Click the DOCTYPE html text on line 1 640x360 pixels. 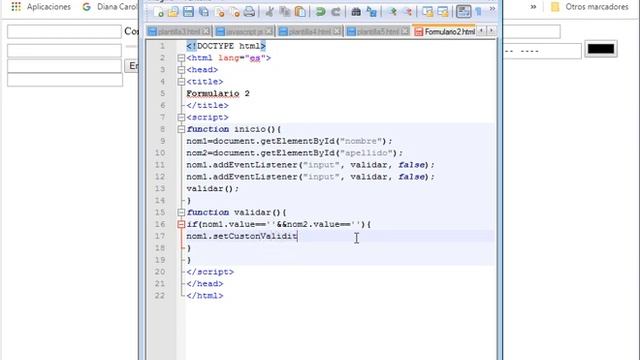tap(226, 46)
